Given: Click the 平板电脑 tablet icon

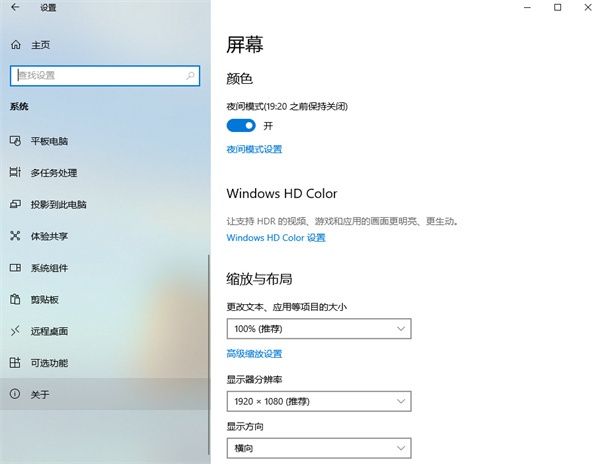Looking at the screenshot, I should tap(15, 141).
